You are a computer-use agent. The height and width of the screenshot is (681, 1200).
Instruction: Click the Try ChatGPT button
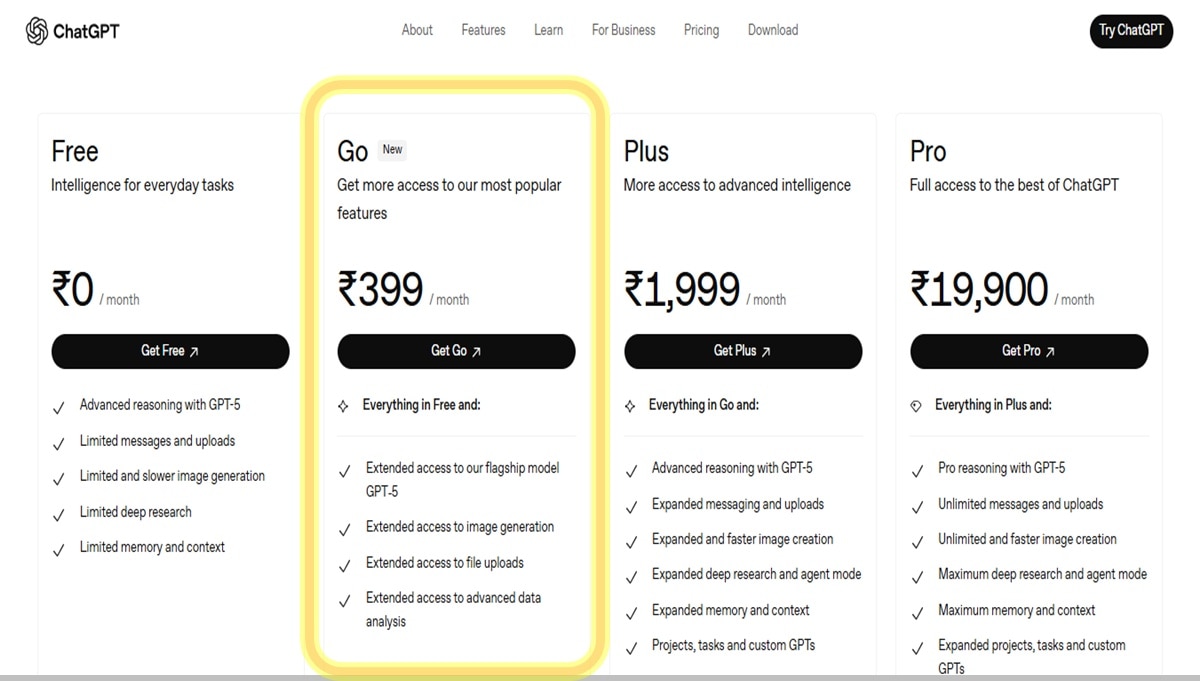coord(1131,31)
